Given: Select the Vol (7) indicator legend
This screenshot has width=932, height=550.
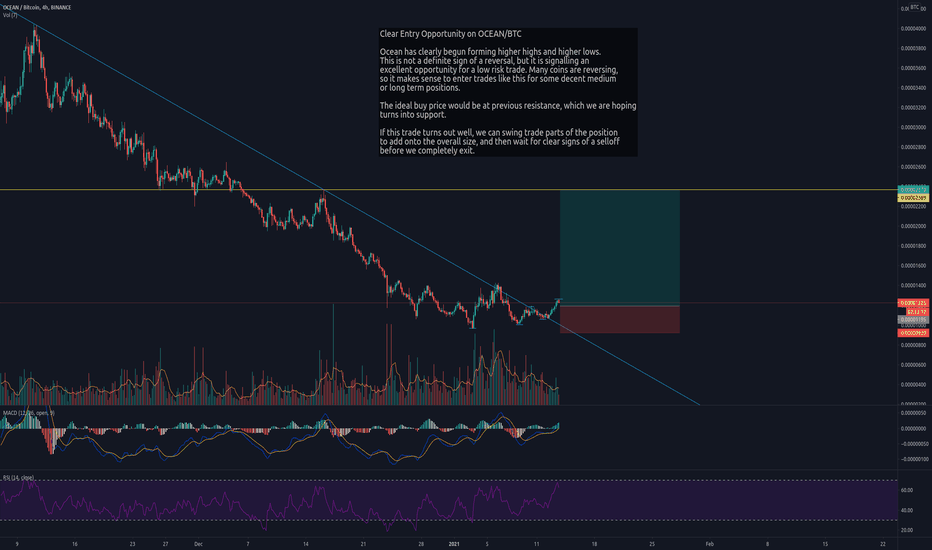Looking at the screenshot, I should pyautogui.click(x=10, y=15).
